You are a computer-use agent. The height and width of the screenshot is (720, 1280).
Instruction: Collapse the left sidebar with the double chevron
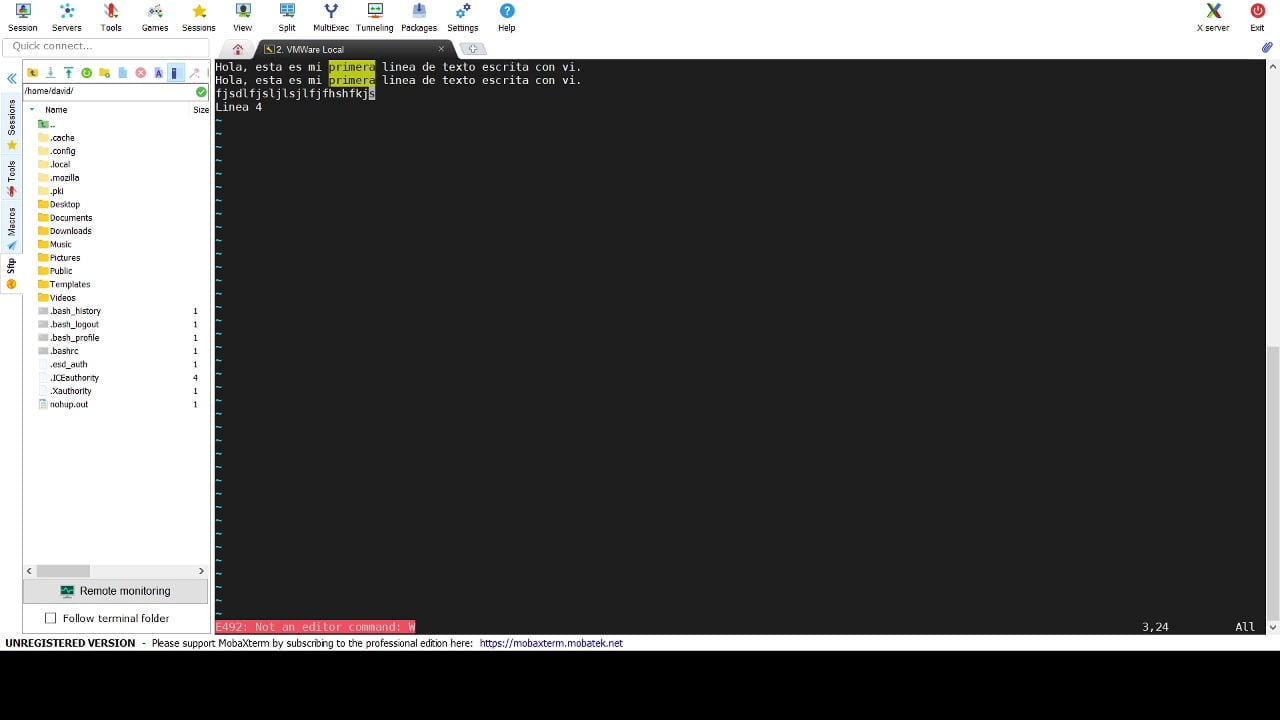pyautogui.click(x=11, y=78)
